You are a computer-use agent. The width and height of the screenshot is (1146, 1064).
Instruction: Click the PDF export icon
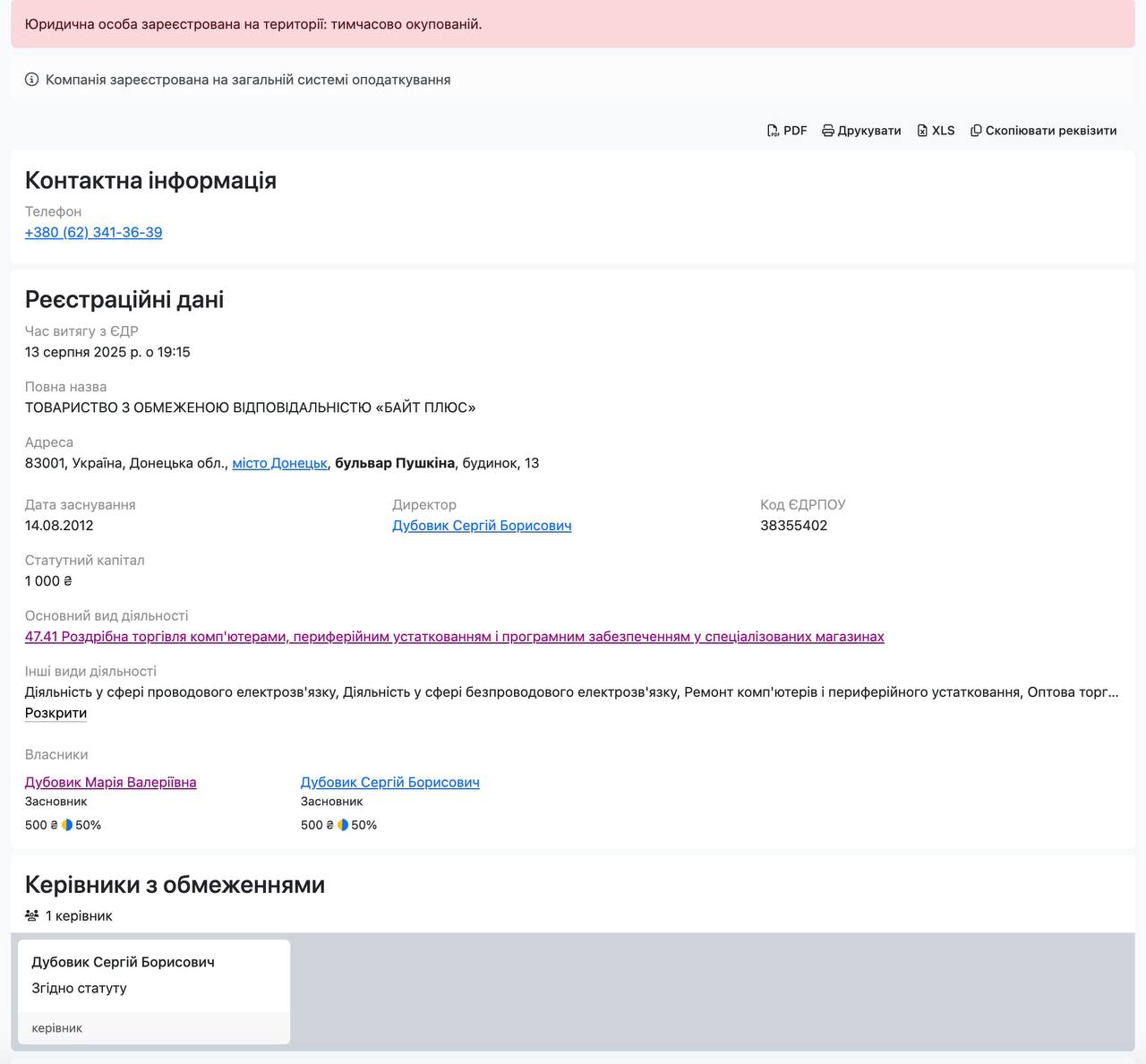(773, 131)
